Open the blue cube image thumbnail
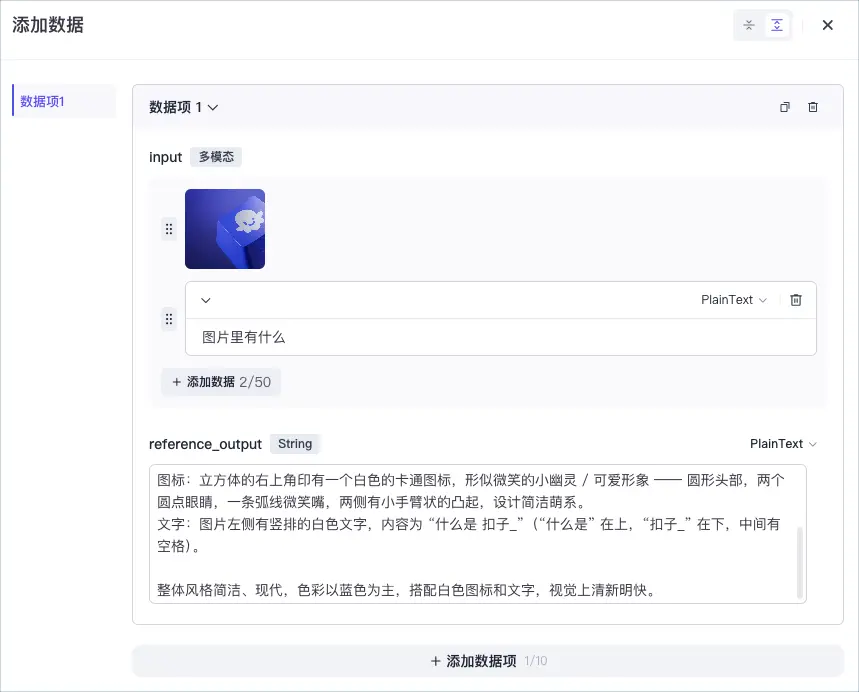The height and width of the screenshot is (692, 859). point(225,229)
